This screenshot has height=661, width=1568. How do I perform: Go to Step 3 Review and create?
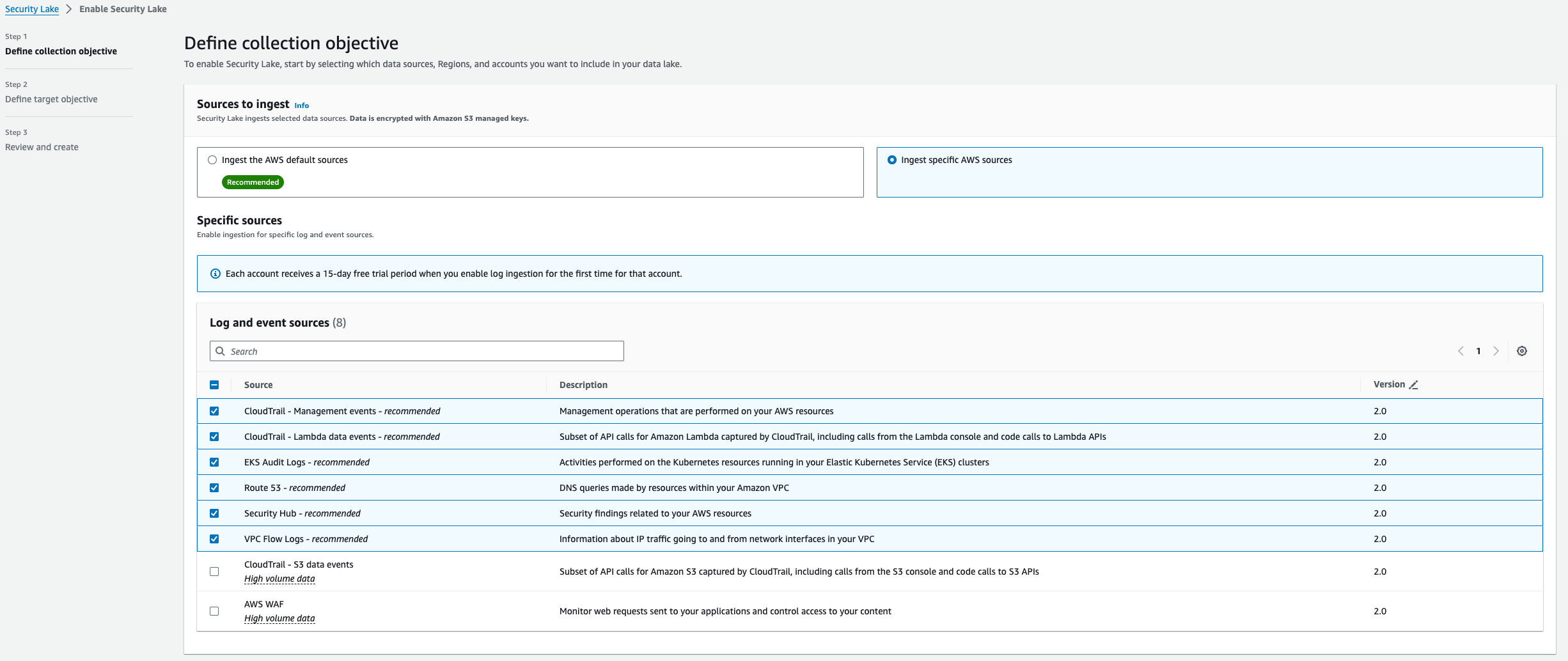point(42,147)
